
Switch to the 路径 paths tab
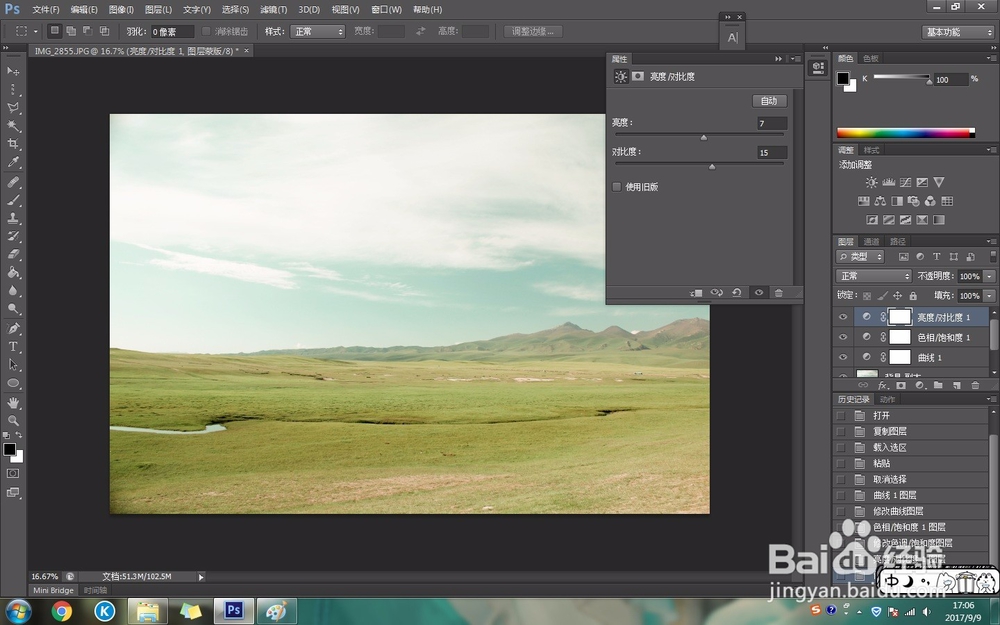898,241
